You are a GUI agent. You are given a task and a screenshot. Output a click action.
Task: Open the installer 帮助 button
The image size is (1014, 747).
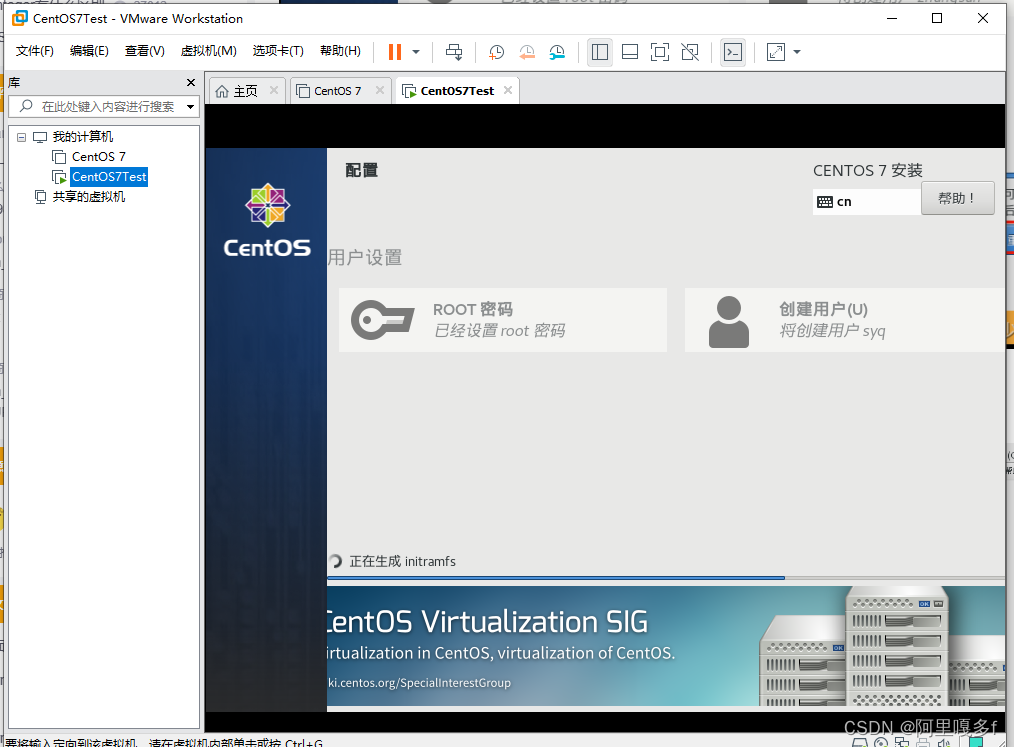tap(957, 198)
